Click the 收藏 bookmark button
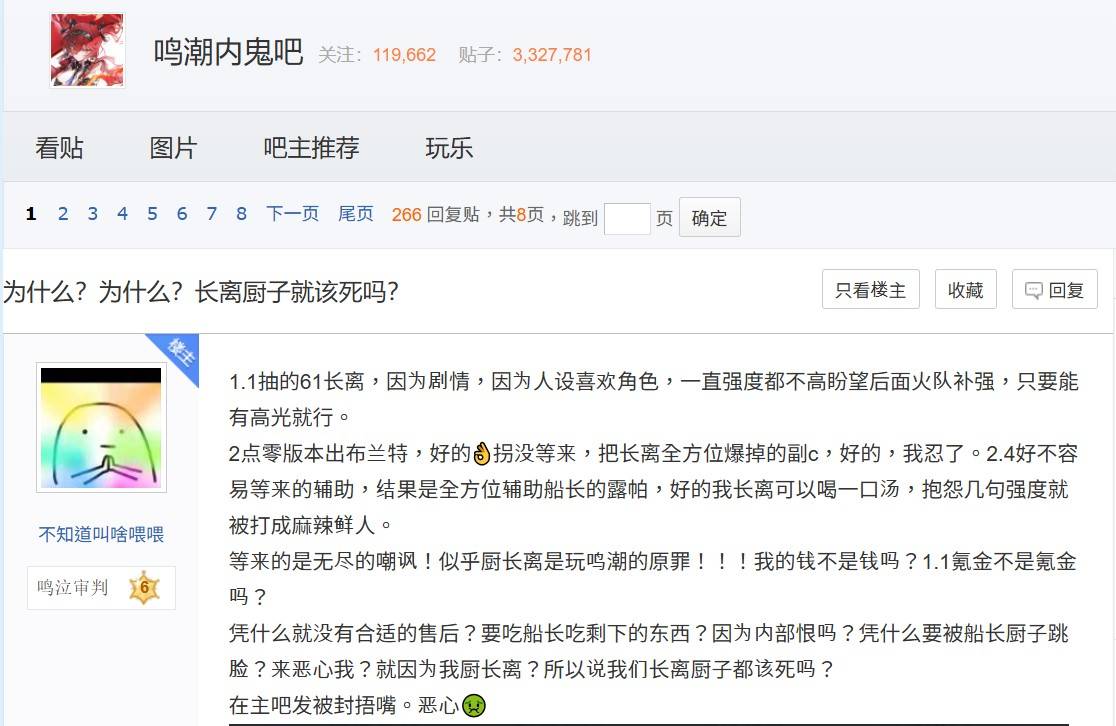This screenshot has height=726, width=1116. pyautogui.click(x=965, y=290)
